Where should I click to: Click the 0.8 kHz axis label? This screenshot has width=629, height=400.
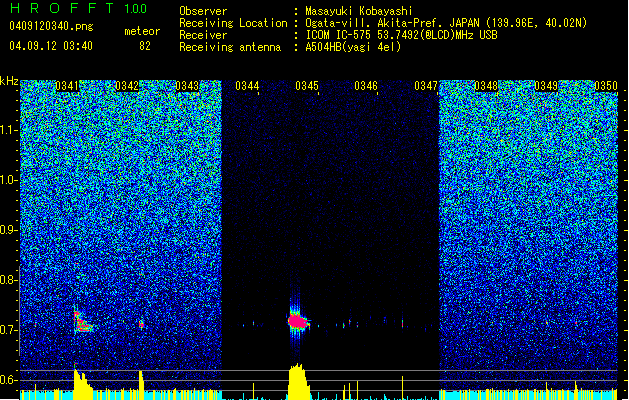click(x=7, y=280)
